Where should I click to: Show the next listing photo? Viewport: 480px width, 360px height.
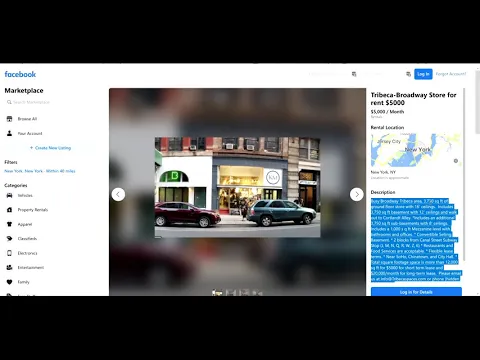pyautogui.click(x=357, y=194)
